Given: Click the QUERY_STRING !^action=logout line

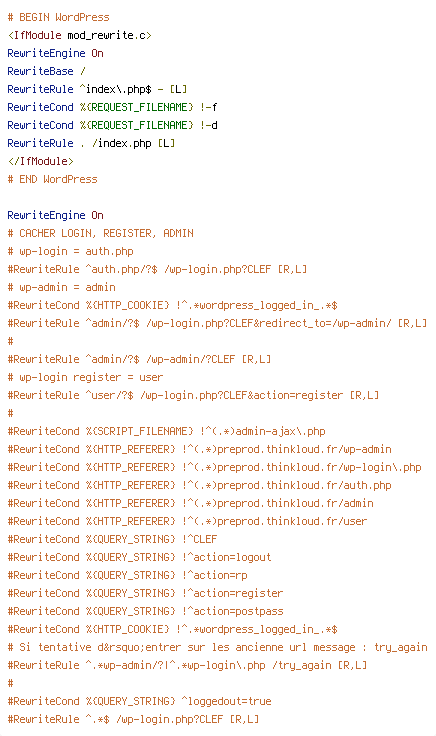Looking at the screenshot, I should 139,557.
